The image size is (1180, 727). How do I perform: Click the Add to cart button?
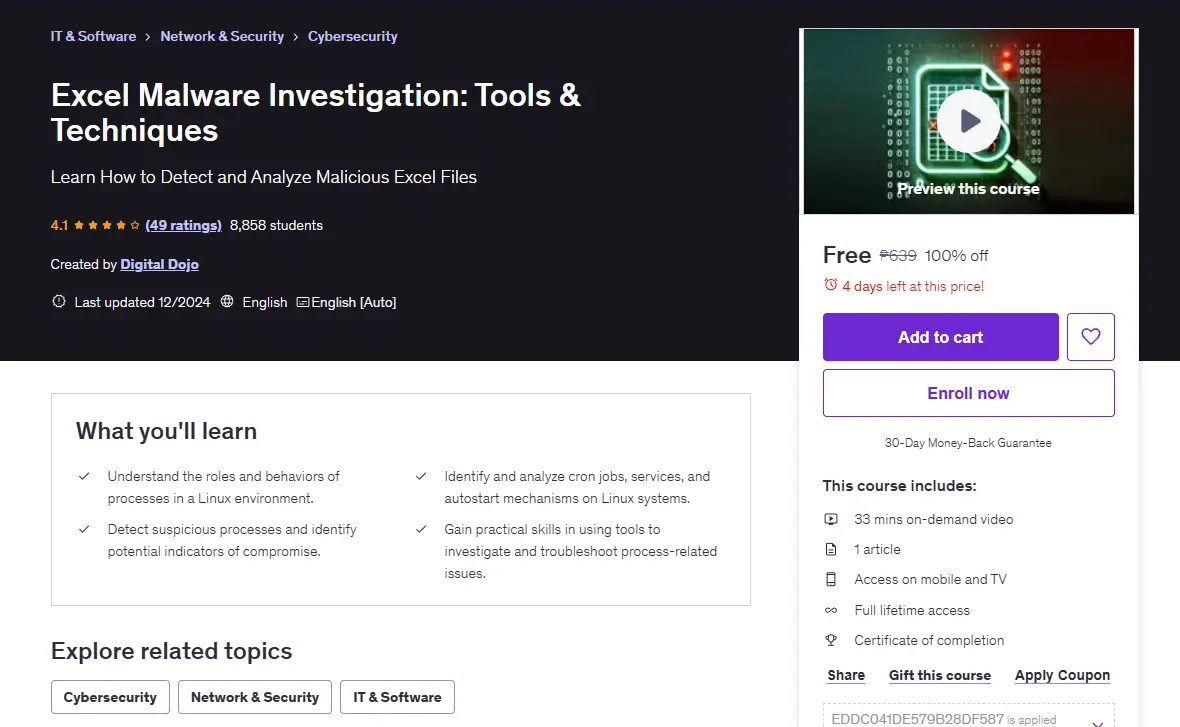click(x=941, y=336)
